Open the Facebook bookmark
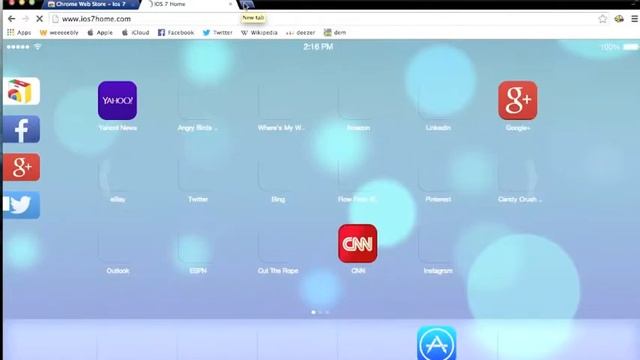 [x=176, y=32]
